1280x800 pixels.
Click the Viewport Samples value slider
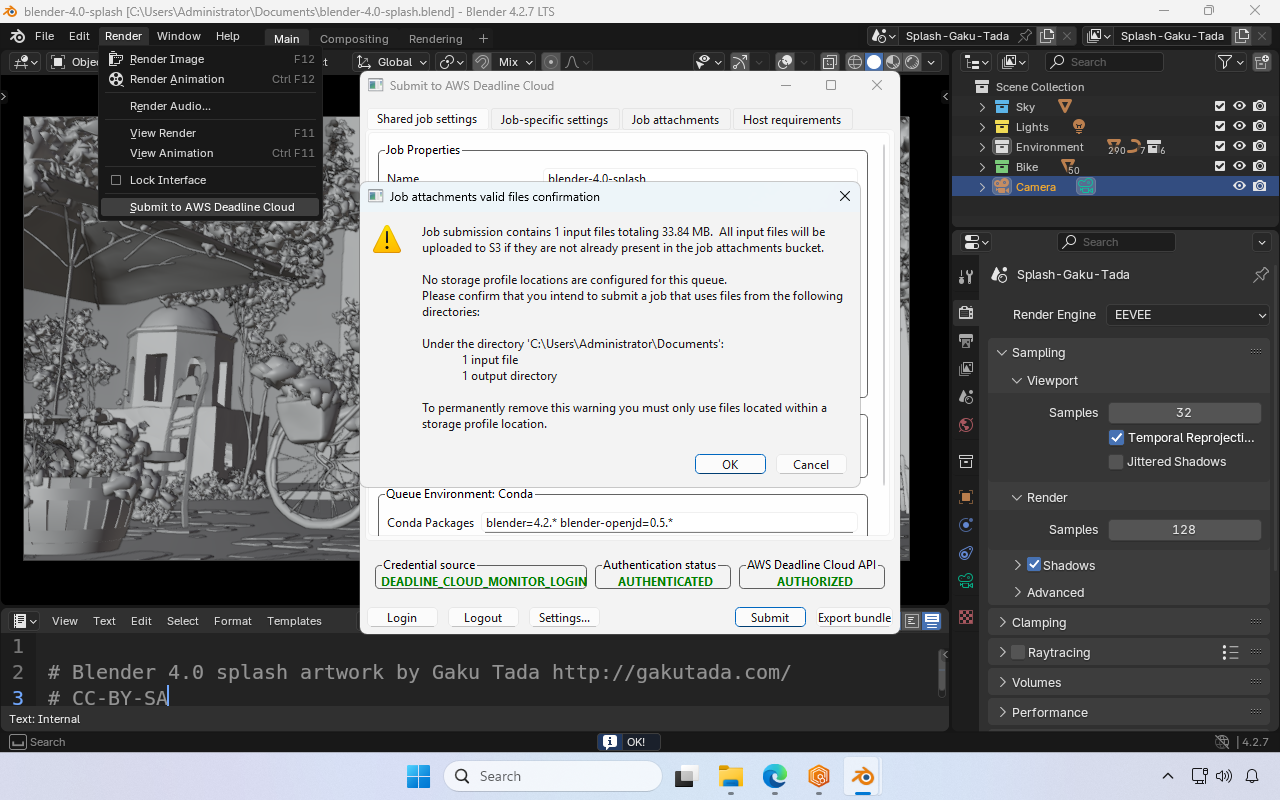pyautogui.click(x=1184, y=412)
